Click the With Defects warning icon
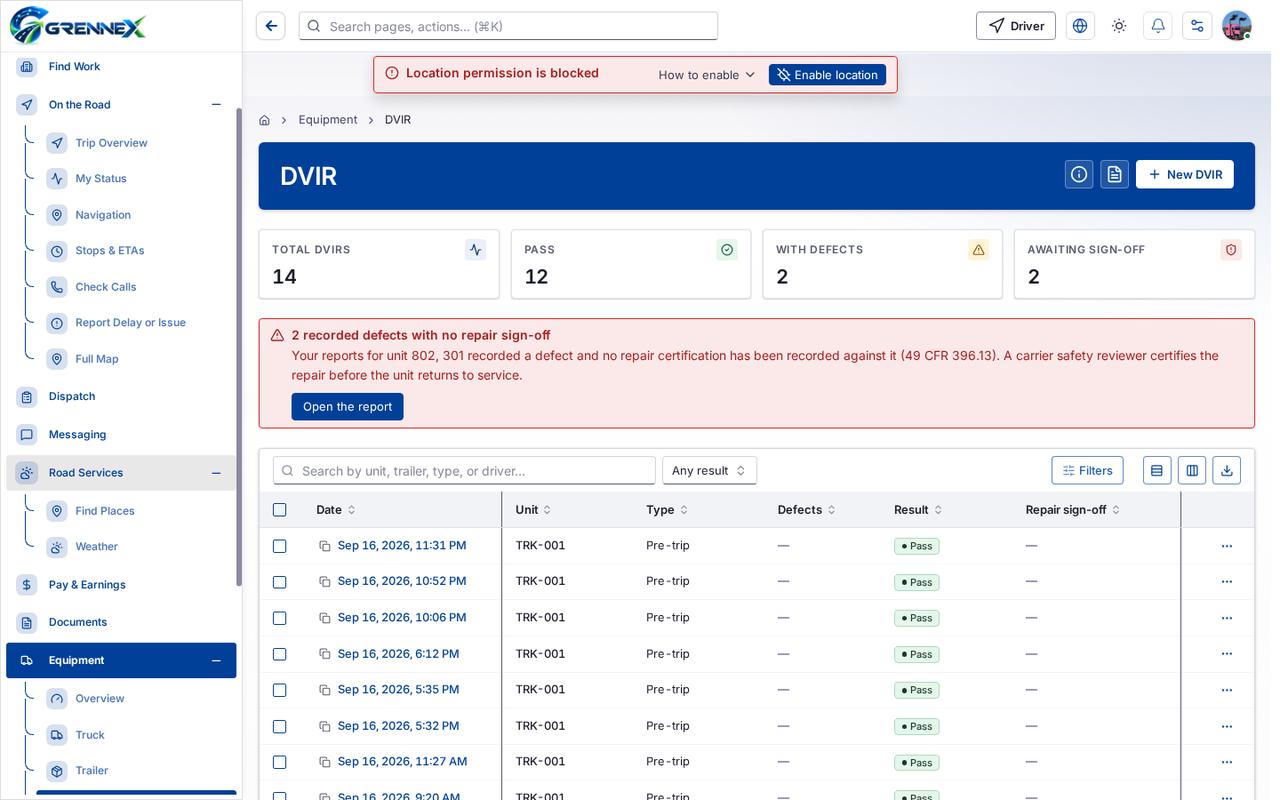This screenshot has height=800, width=1280. 978,250
